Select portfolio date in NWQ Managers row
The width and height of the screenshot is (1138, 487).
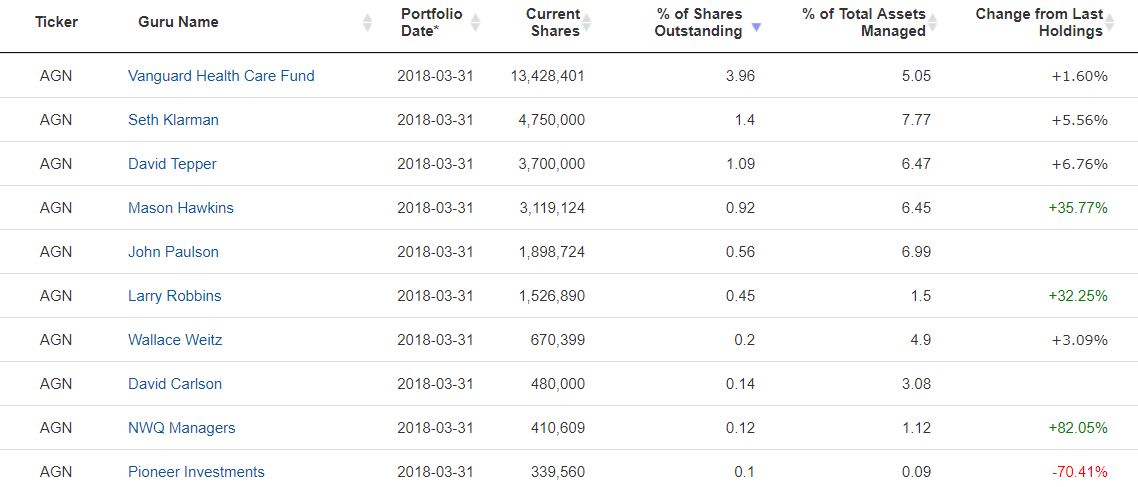point(435,428)
